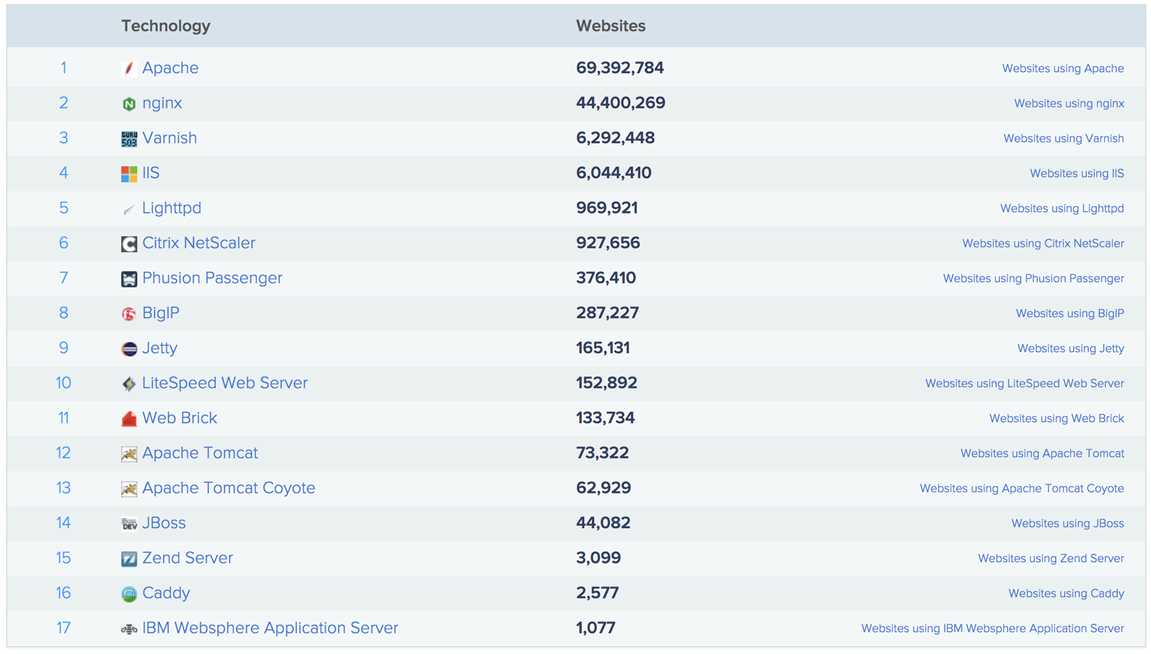The height and width of the screenshot is (654, 1151).
Task: Follow 'Websites using IIS' link
Action: point(1077,173)
